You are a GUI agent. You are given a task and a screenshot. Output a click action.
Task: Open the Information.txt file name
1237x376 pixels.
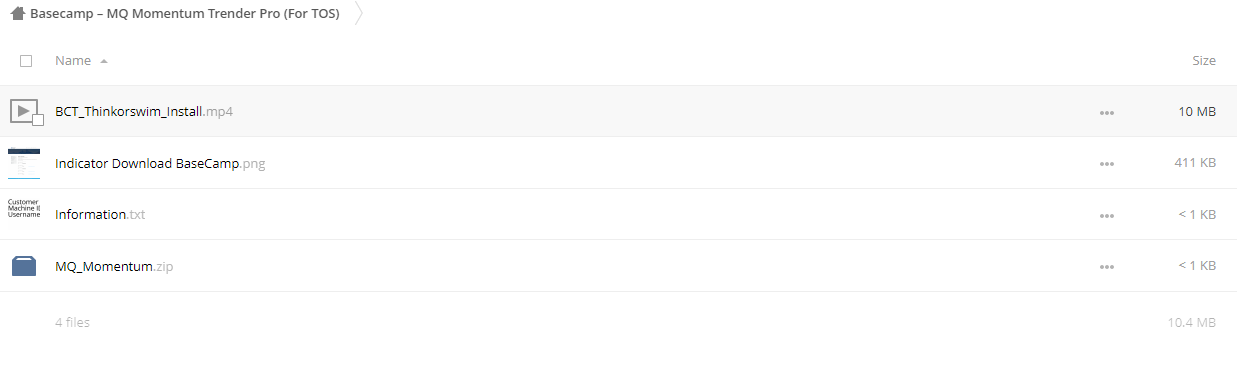coord(100,214)
